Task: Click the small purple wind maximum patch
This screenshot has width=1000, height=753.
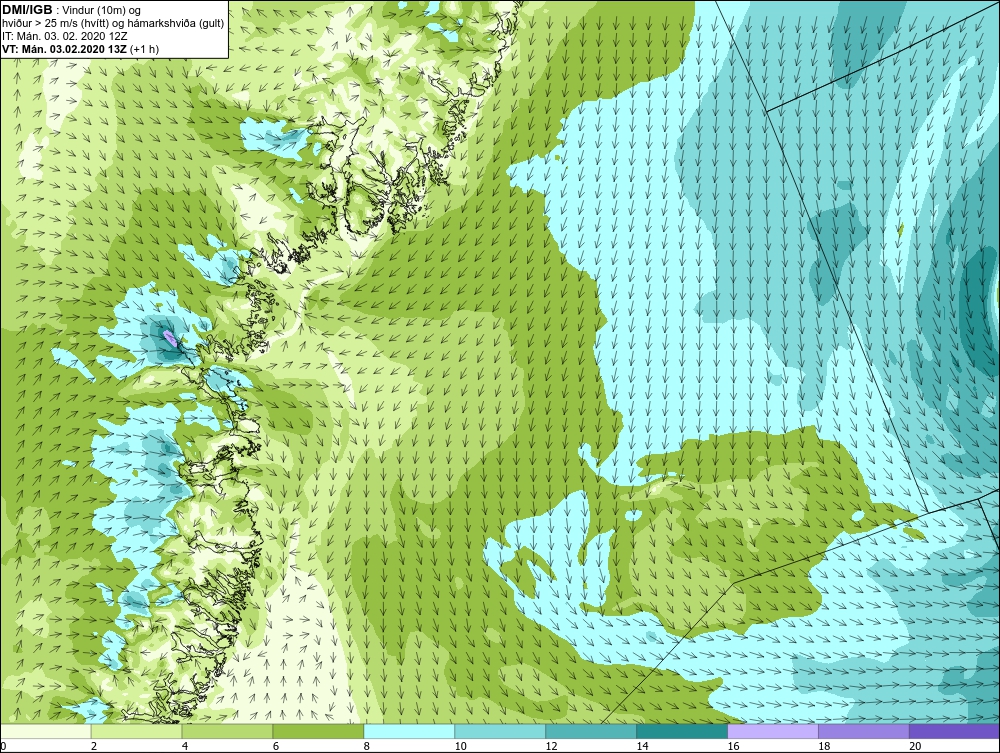Action: [170, 337]
